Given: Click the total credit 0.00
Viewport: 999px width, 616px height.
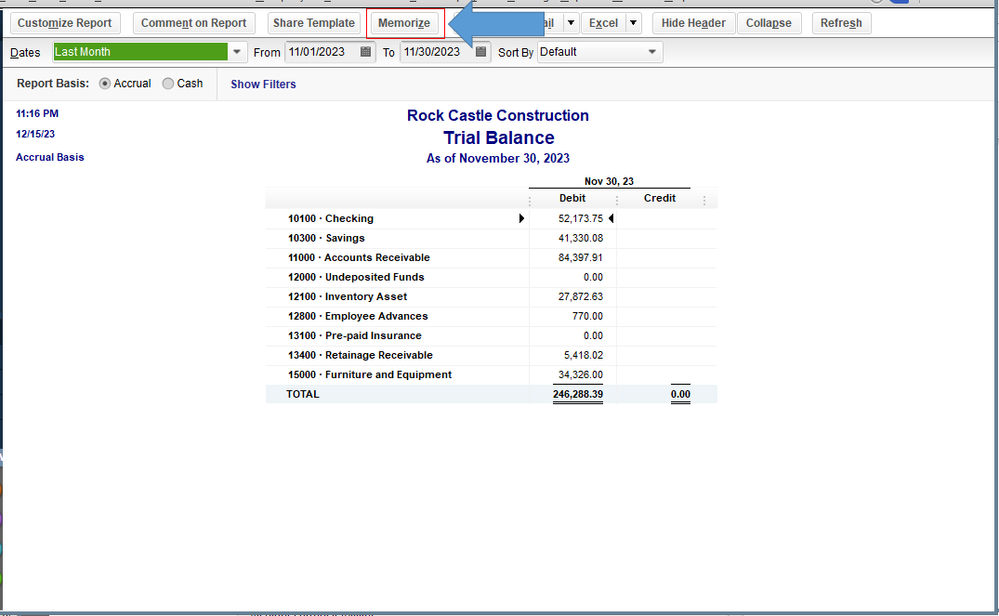Looking at the screenshot, I should tap(680, 394).
